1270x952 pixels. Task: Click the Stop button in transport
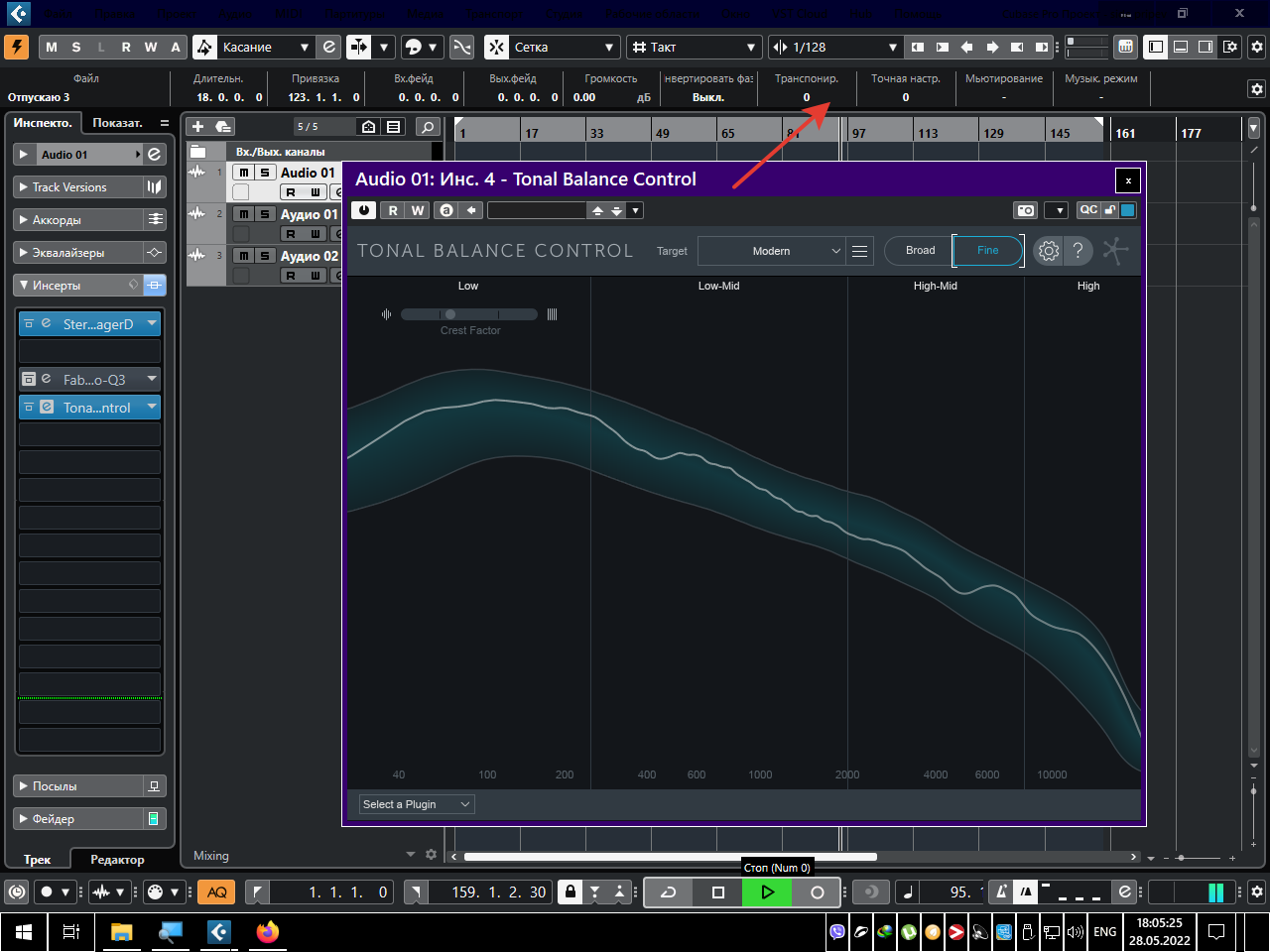tap(718, 892)
